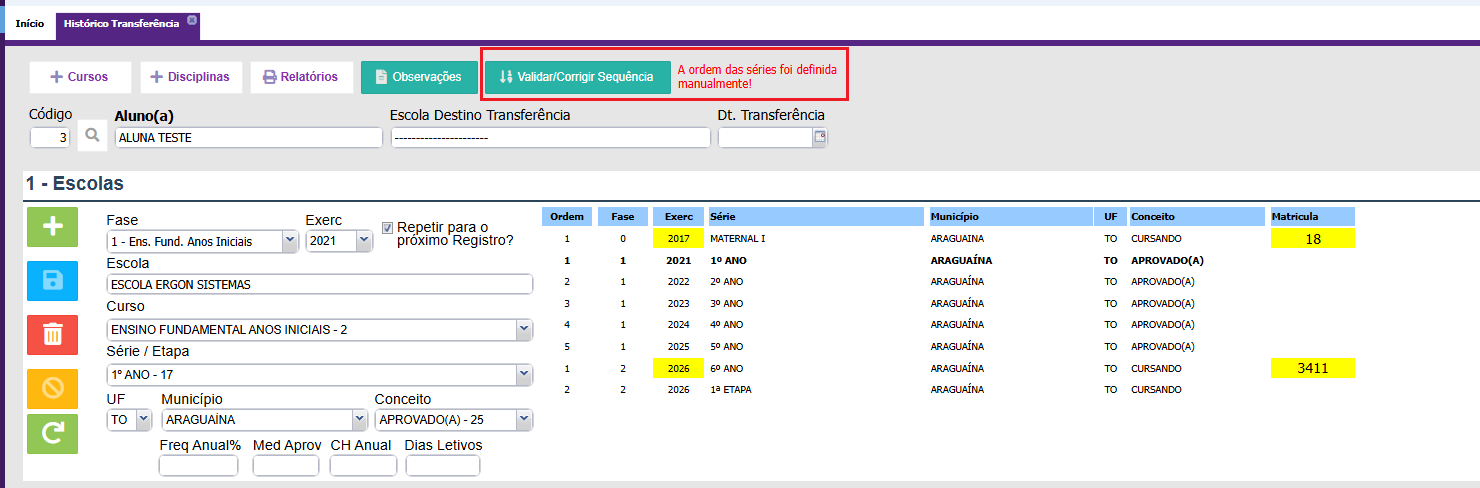Click the magnifier search icon beside Código
Image resolution: width=1480 pixels, height=488 pixels.
[x=92, y=137]
